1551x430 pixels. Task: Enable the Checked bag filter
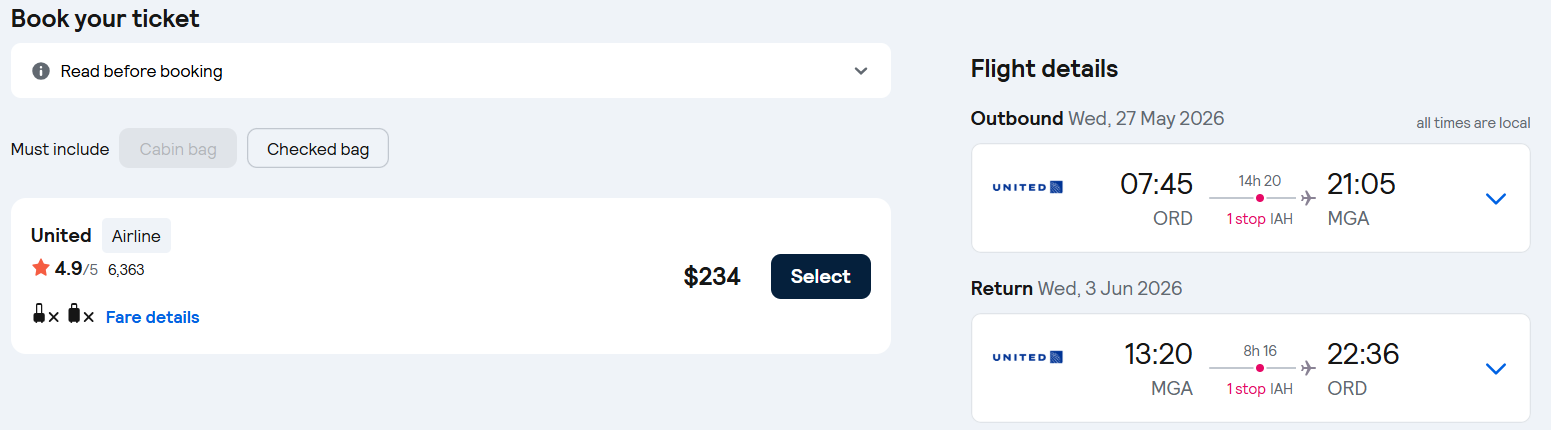(x=317, y=149)
